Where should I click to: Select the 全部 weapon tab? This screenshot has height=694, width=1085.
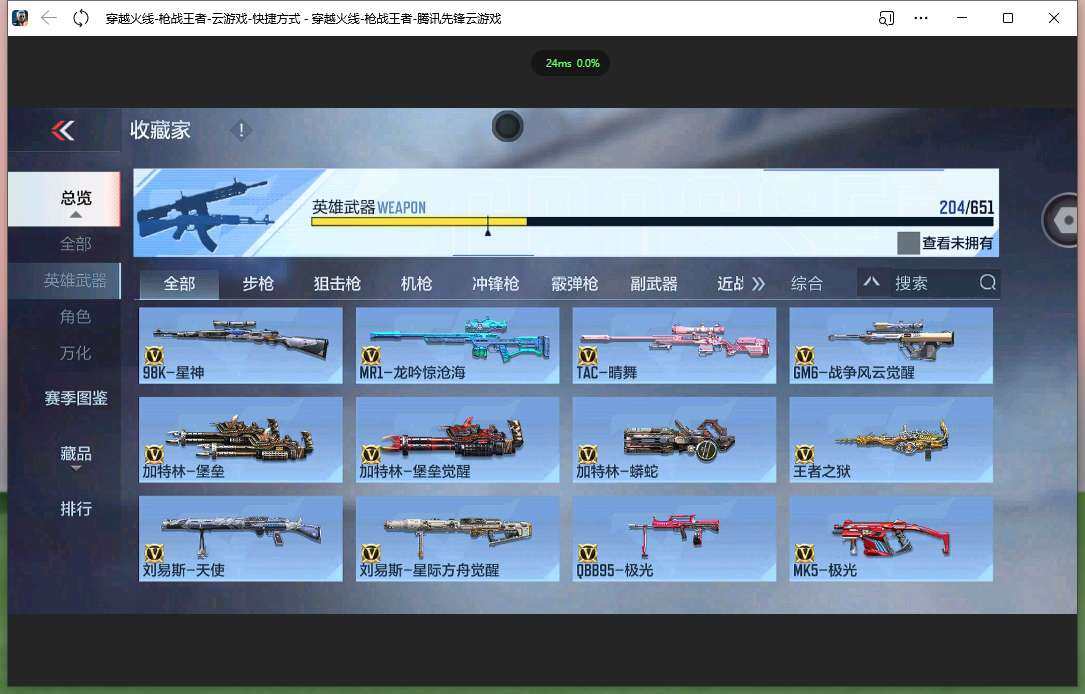click(179, 284)
